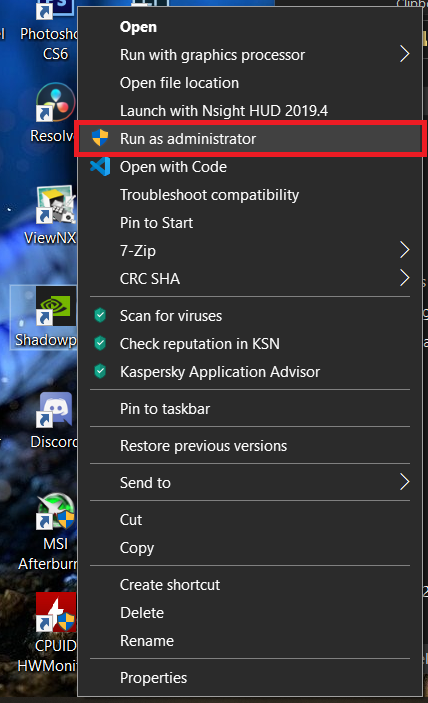Viewport: 428px width, 703px height.
Task: Select the DaVinci Resolve desktop icon
Action: (55, 102)
